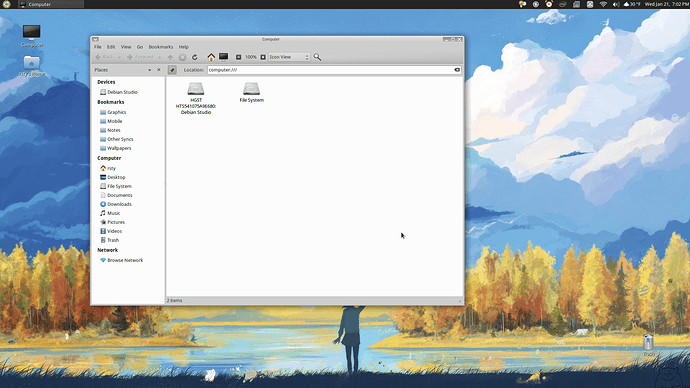Clear the location bar text
Viewport: 690px width, 388px height.
[457, 70]
